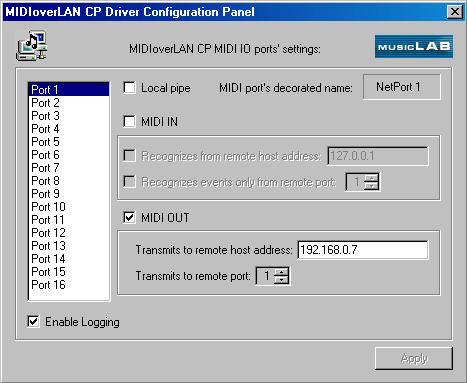The height and width of the screenshot is (383, 467).
Task: Select Port 10 in the port list
Action: pyautogui.click(x=69, y=207)
